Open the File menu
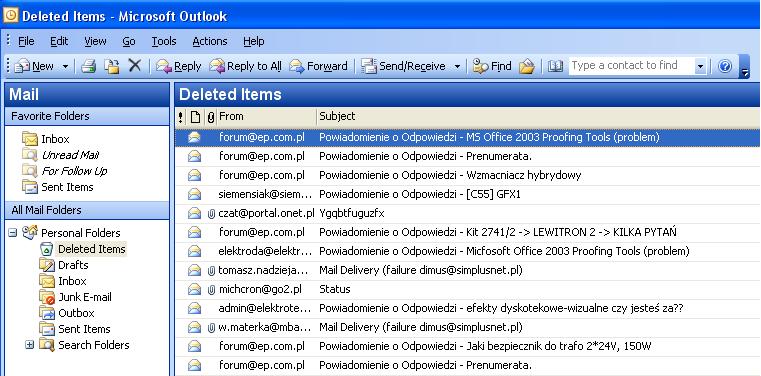The height and width of the screenshot is (376, 761). [x=26, y=42]
